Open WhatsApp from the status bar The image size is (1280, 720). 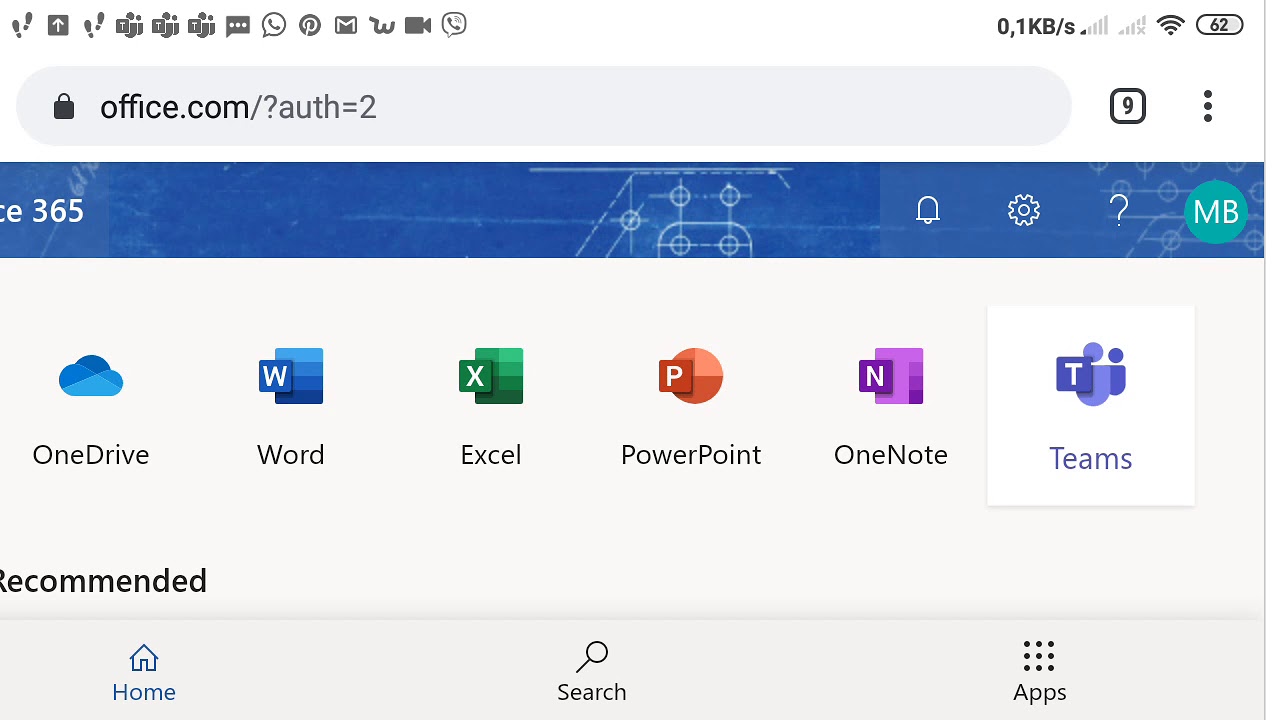[x=273, y=25]
